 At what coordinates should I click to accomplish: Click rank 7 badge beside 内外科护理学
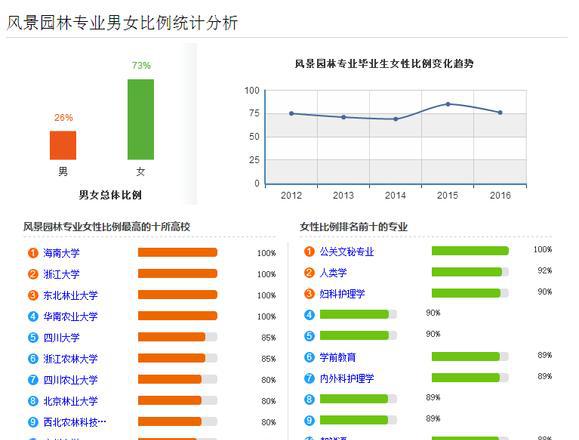[x=309, y=378]
